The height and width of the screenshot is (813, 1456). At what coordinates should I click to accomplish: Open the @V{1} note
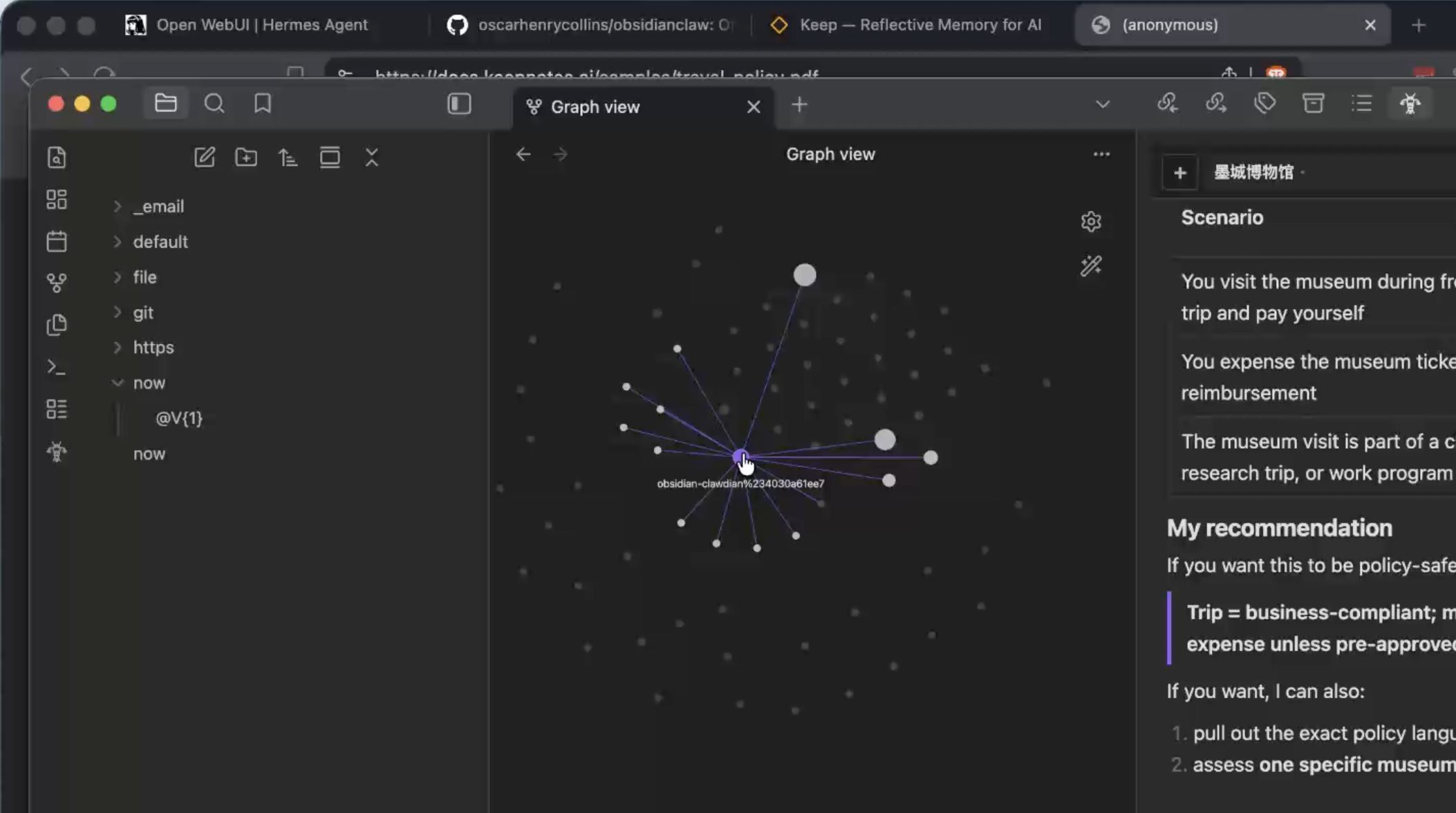pos(179,418)
